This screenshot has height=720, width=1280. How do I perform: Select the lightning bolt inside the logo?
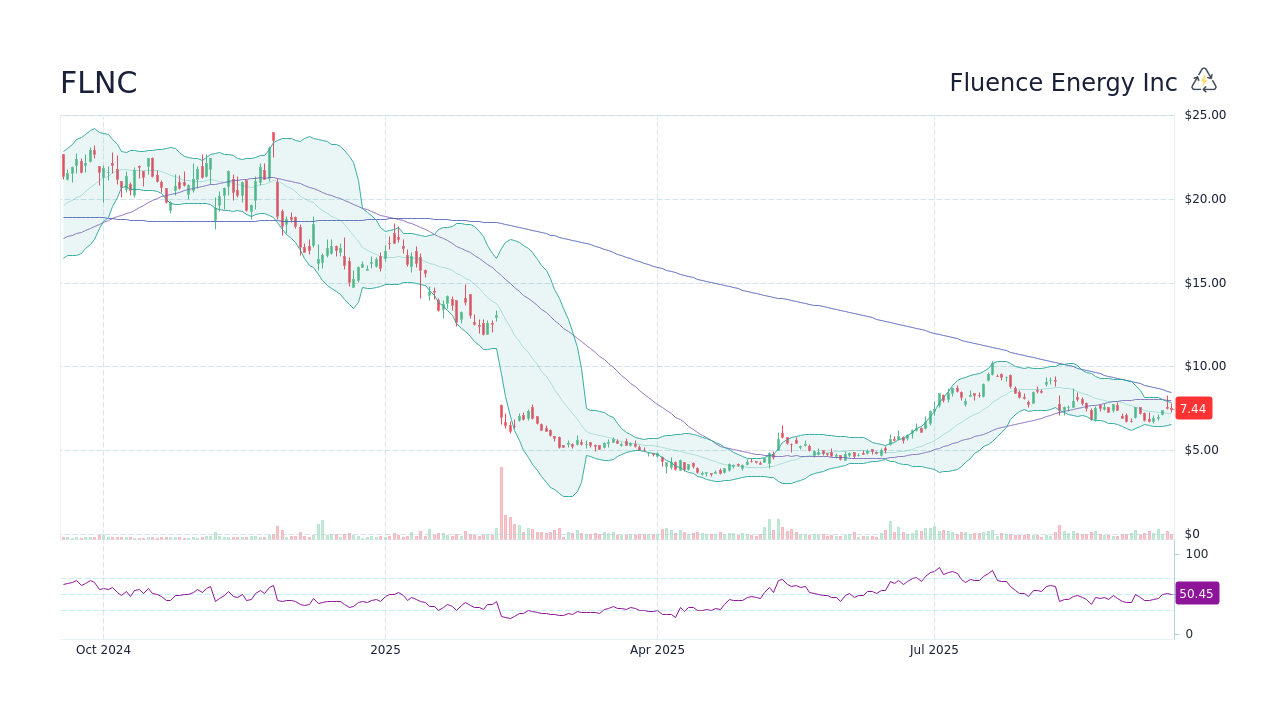(1203, 80)
